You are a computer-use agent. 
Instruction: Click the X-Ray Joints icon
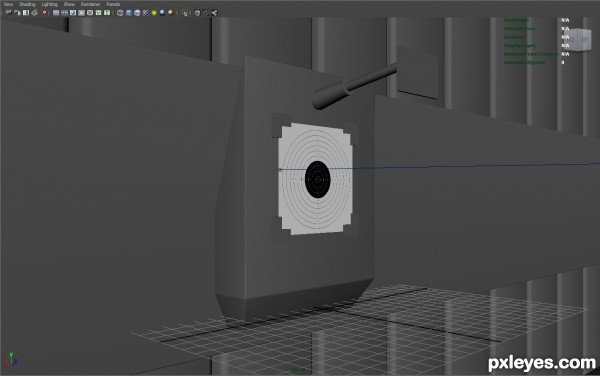pos(214,13)
